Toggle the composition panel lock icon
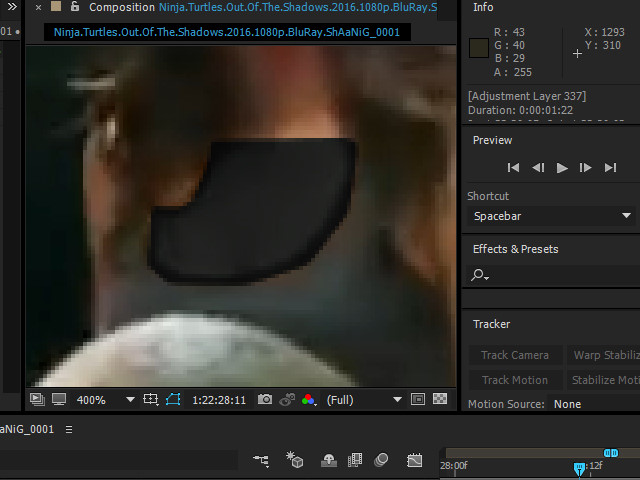Image resolution: width=640 pixels, height=480 pixels. [75, 7]
